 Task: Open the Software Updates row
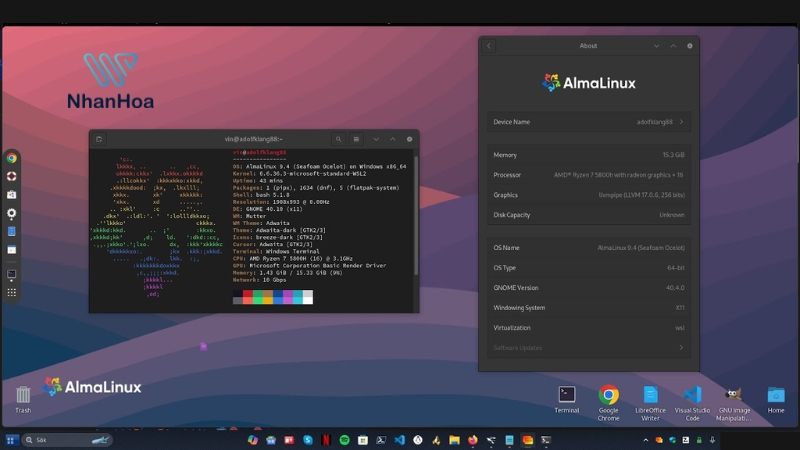589,348
